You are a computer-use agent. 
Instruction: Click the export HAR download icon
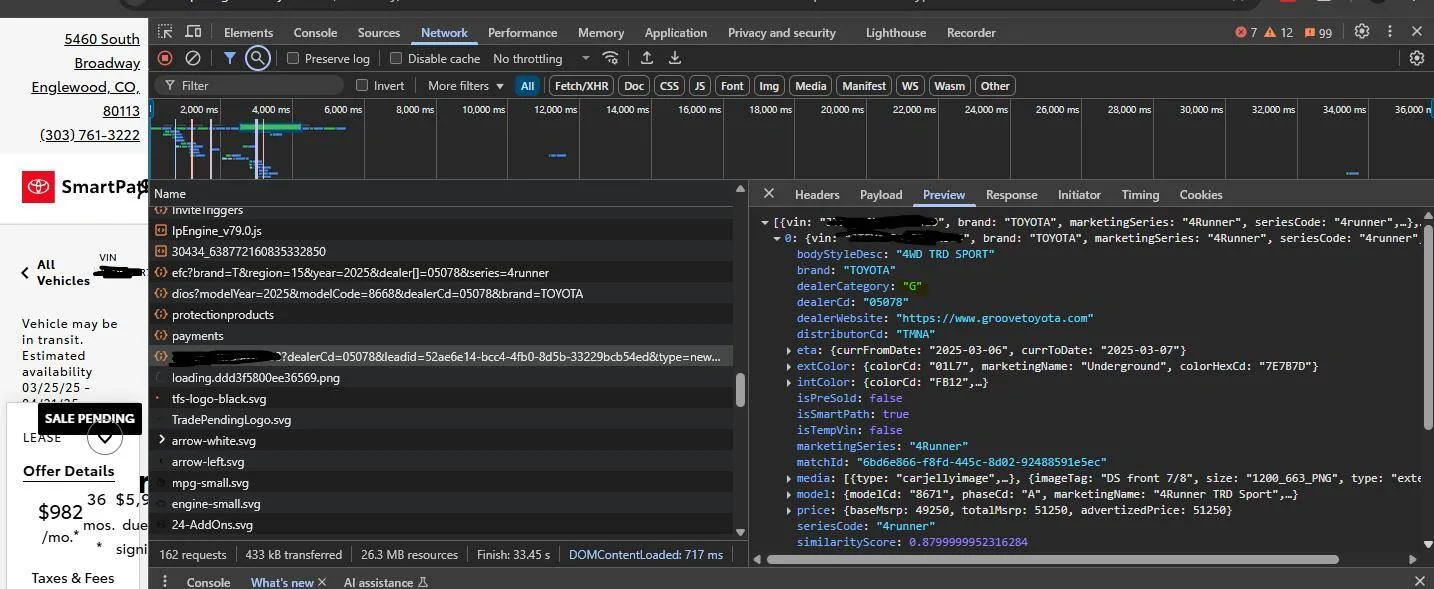[675, 59]
